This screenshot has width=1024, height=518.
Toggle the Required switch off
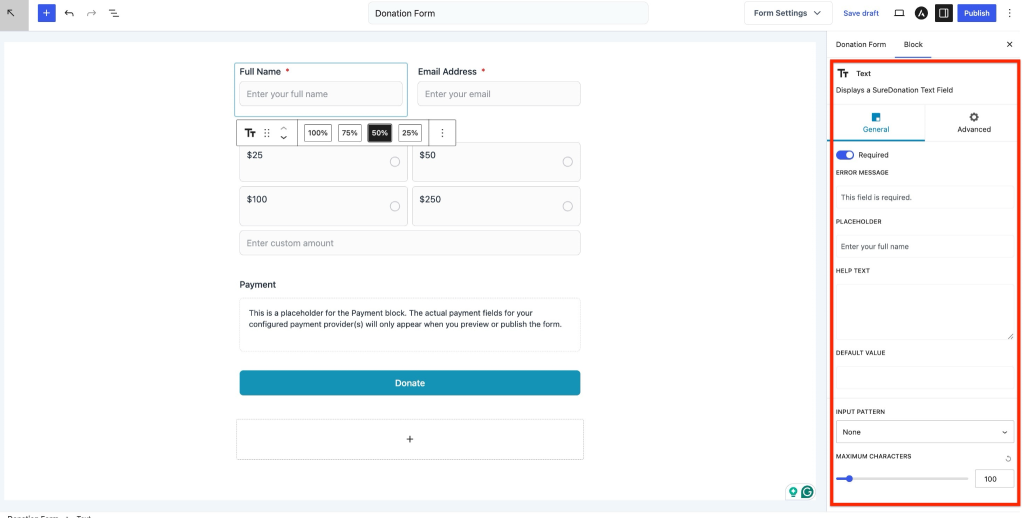845,155
